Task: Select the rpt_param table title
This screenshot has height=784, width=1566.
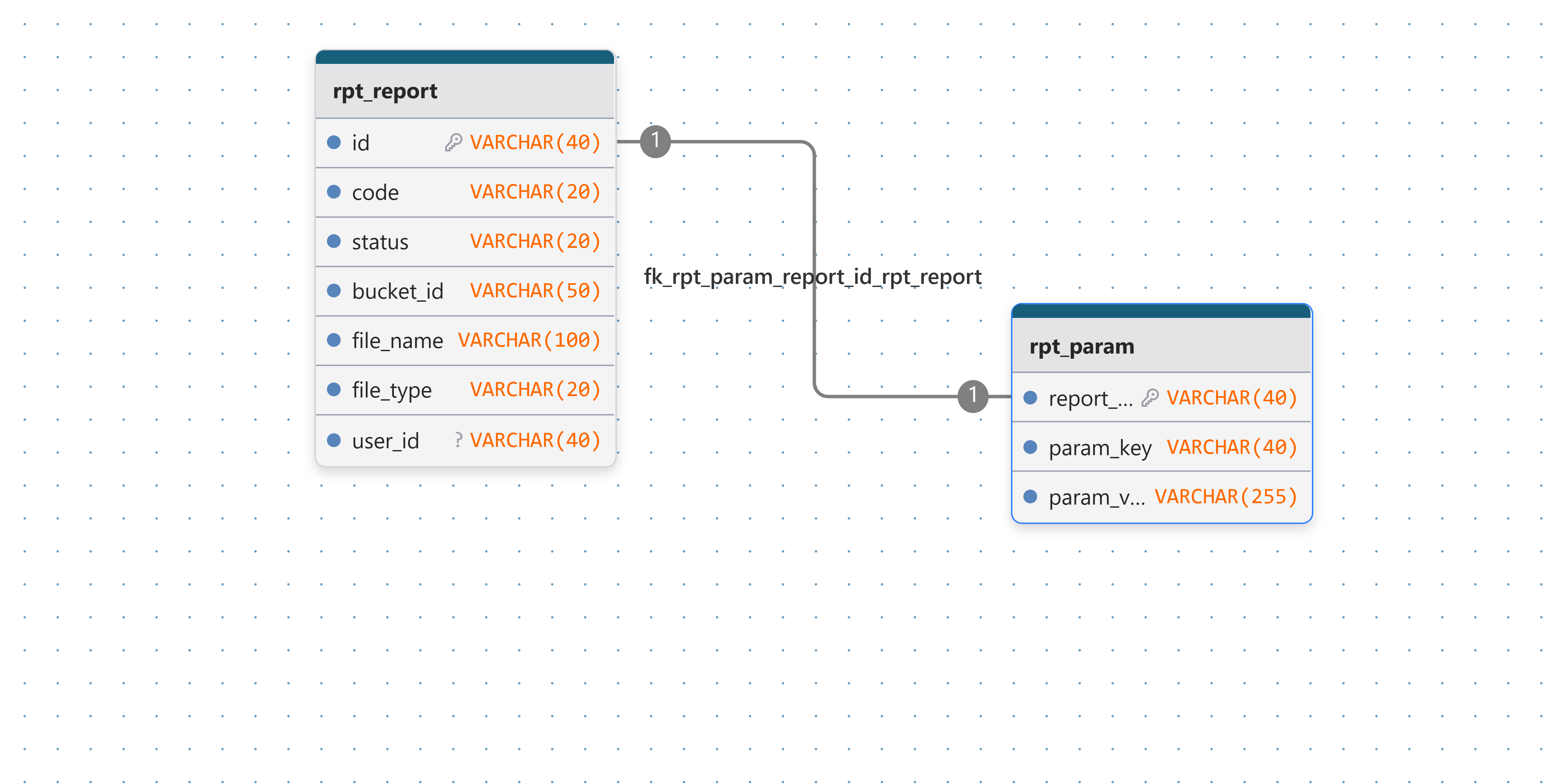Action: (x=1081, y=346)
